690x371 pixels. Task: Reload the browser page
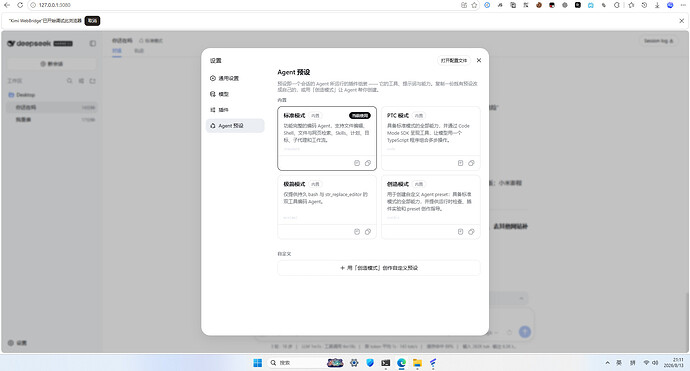coord(20,5)
